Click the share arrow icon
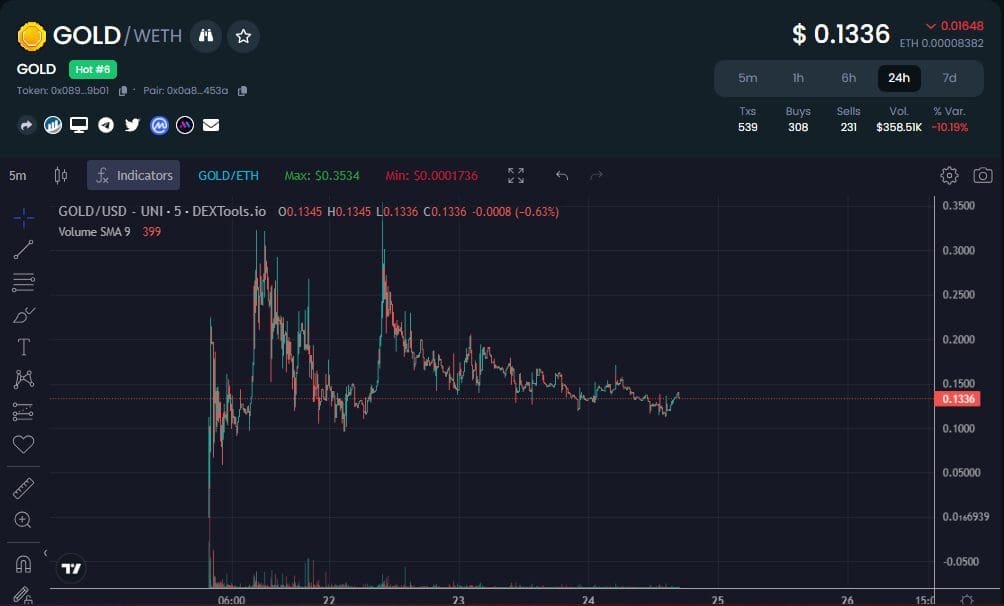This screenshot has height=606, width=1004. point(26,125)
